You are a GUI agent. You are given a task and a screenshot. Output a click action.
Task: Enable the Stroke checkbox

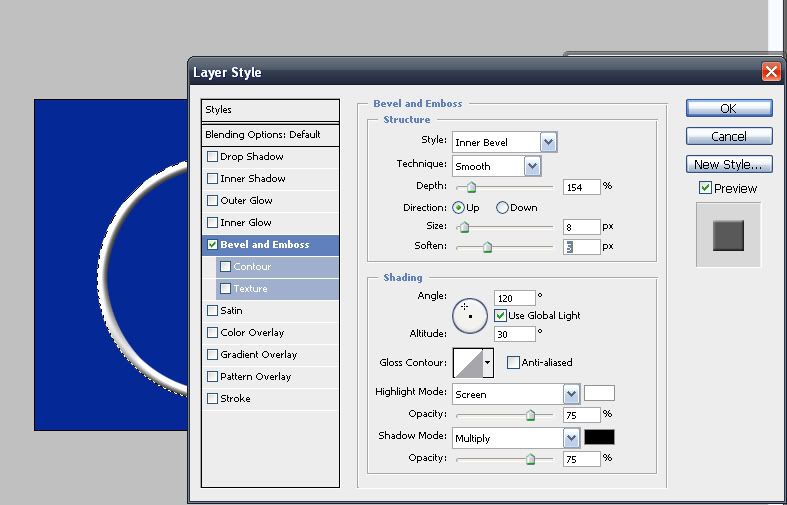point(212,399)
